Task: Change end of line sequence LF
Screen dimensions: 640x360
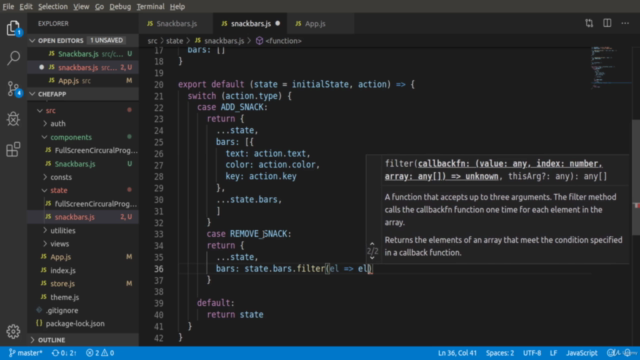Action: (x=553, y=353)
